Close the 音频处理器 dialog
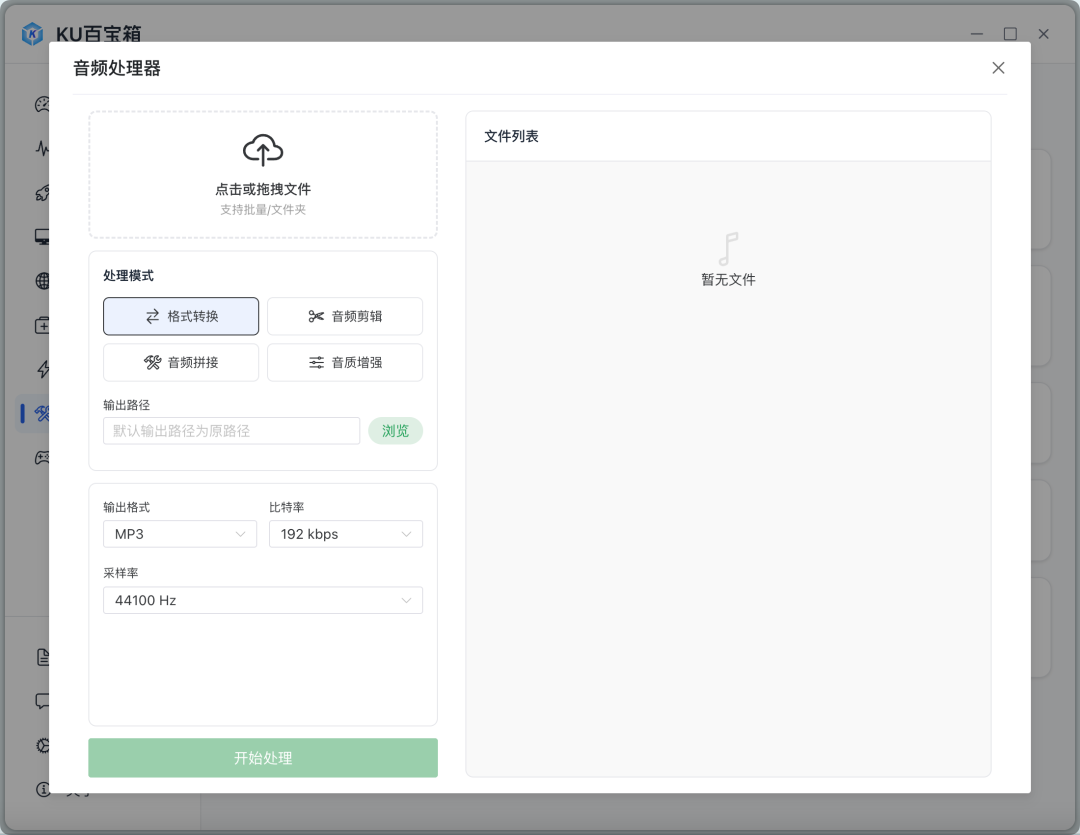1080x835 pixels. tap(998, 68)
